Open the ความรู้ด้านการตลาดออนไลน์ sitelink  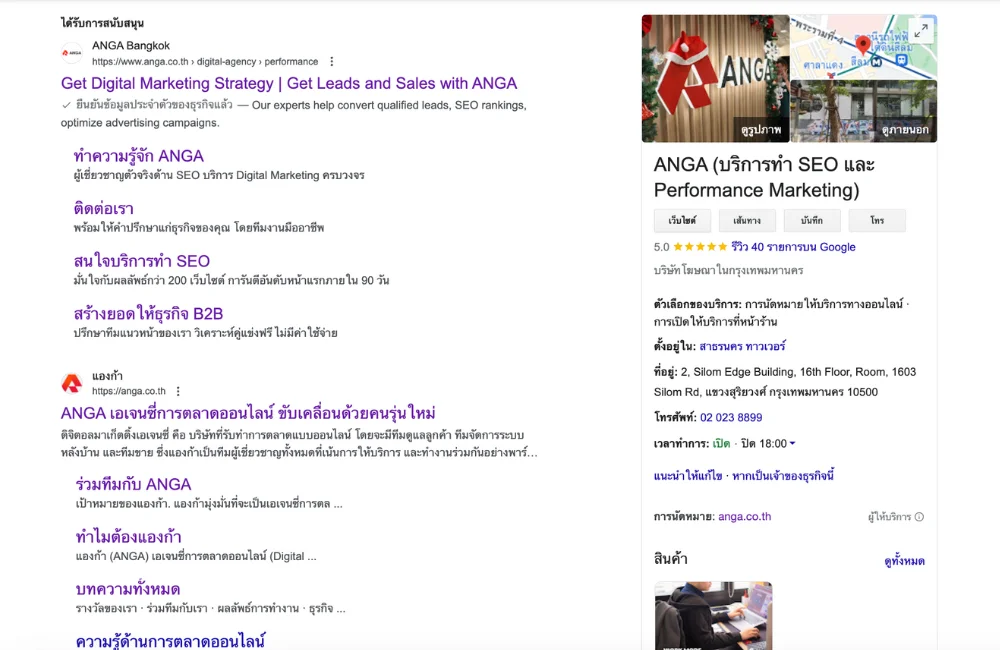pos(170,640)
